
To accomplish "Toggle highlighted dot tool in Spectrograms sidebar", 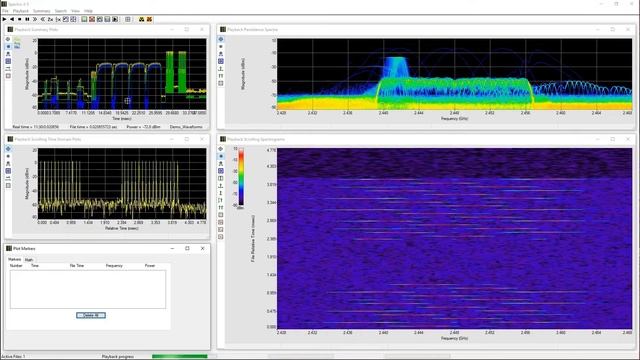I will pos(221,156).
